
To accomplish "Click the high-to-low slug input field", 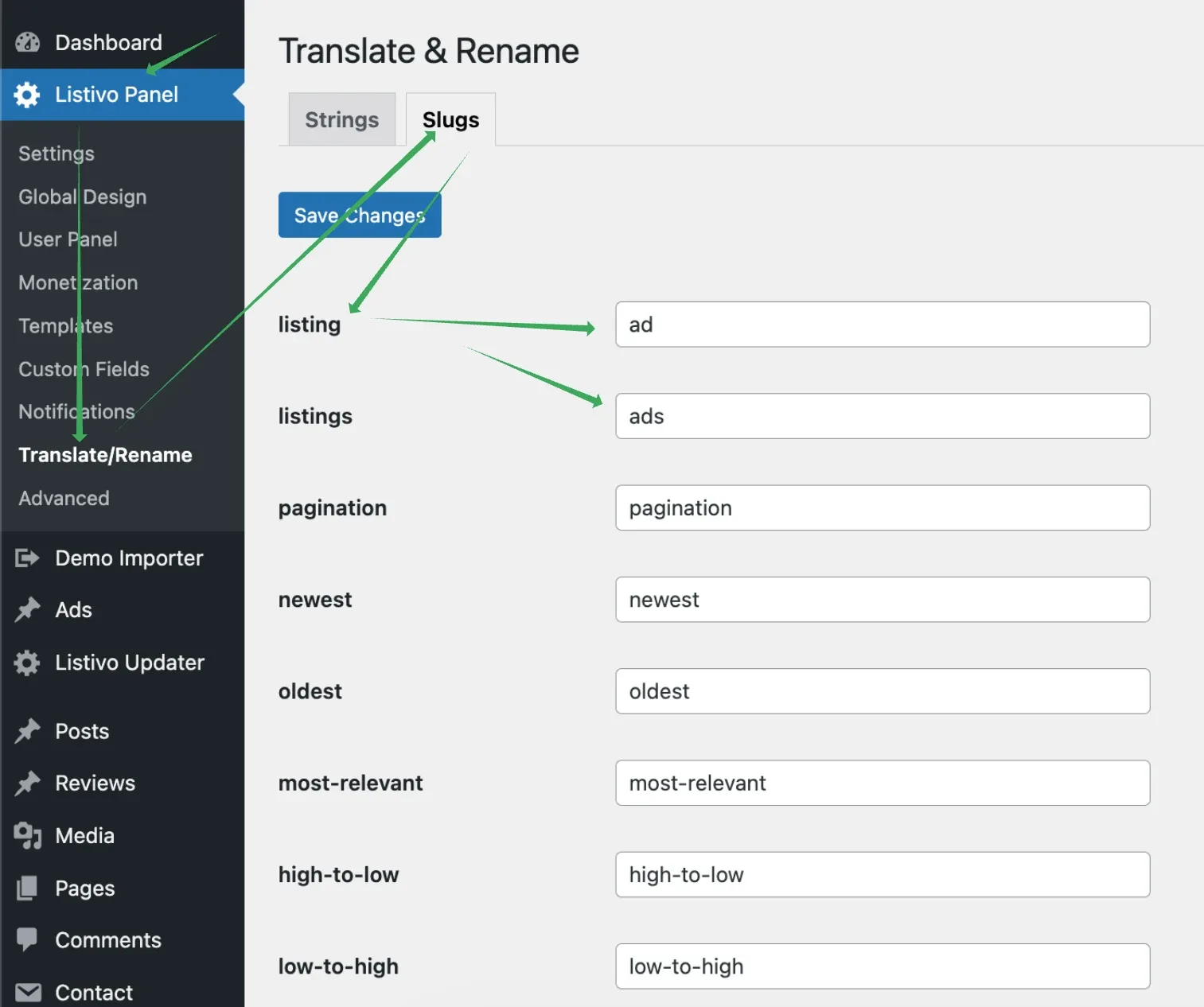I will click(x=883, y=875).
